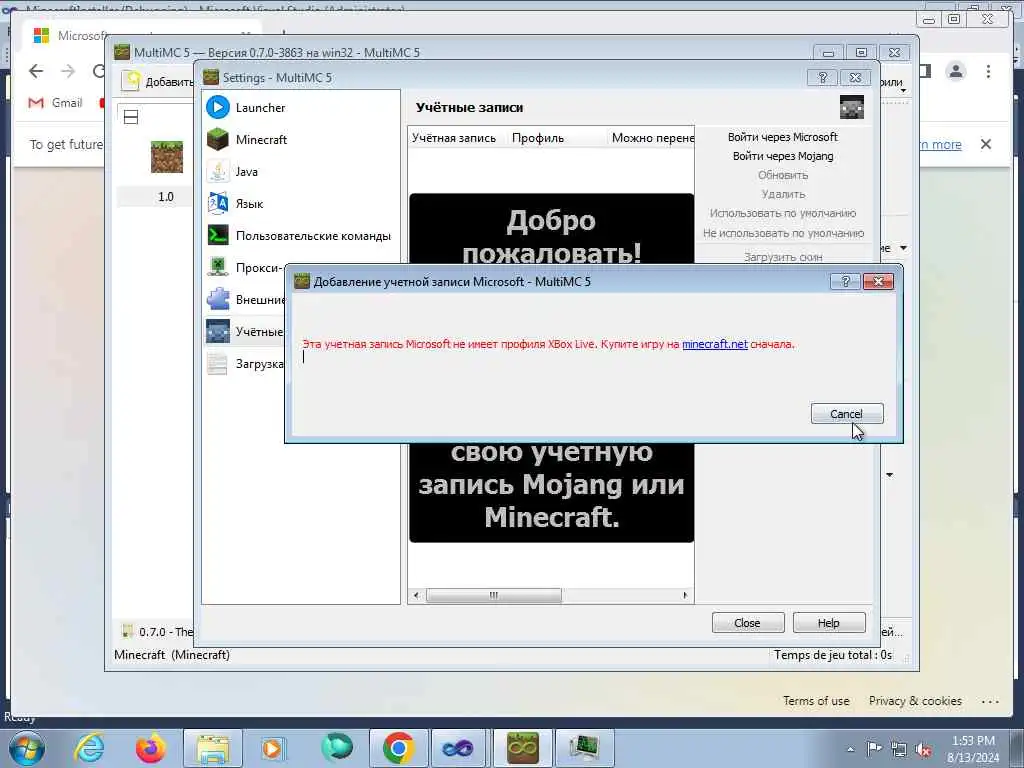Image resolution: width=1024 pixels, height=768 pixels.
Task: Click the Action Center flag tray icon
Action: tap(874, 749)
